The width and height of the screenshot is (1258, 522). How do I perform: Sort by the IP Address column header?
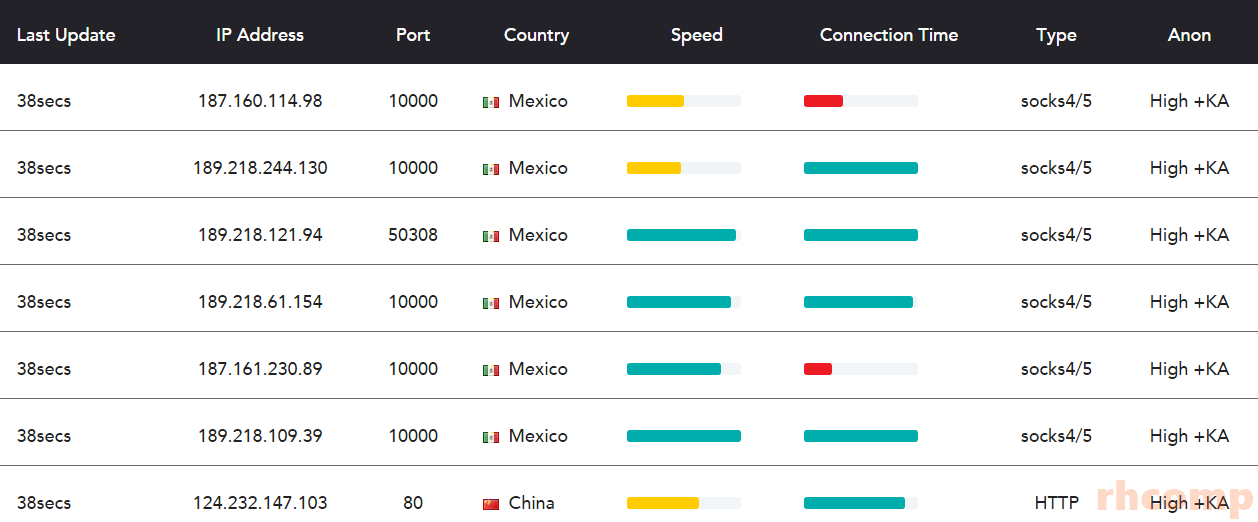tap(260, 35)
